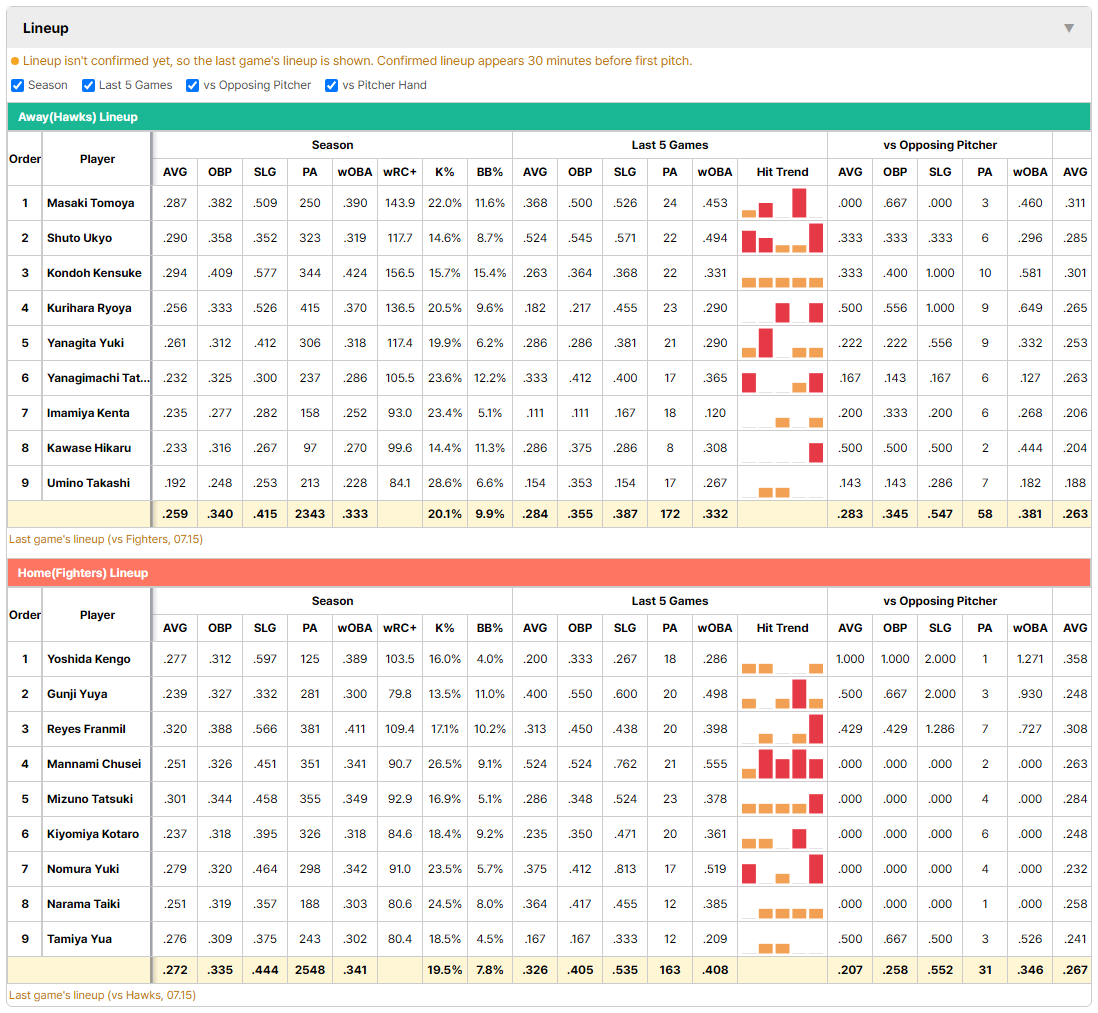Click Shuto Ukyo's hit trend chart
1098x1013 pixels.
coord(782,238)
